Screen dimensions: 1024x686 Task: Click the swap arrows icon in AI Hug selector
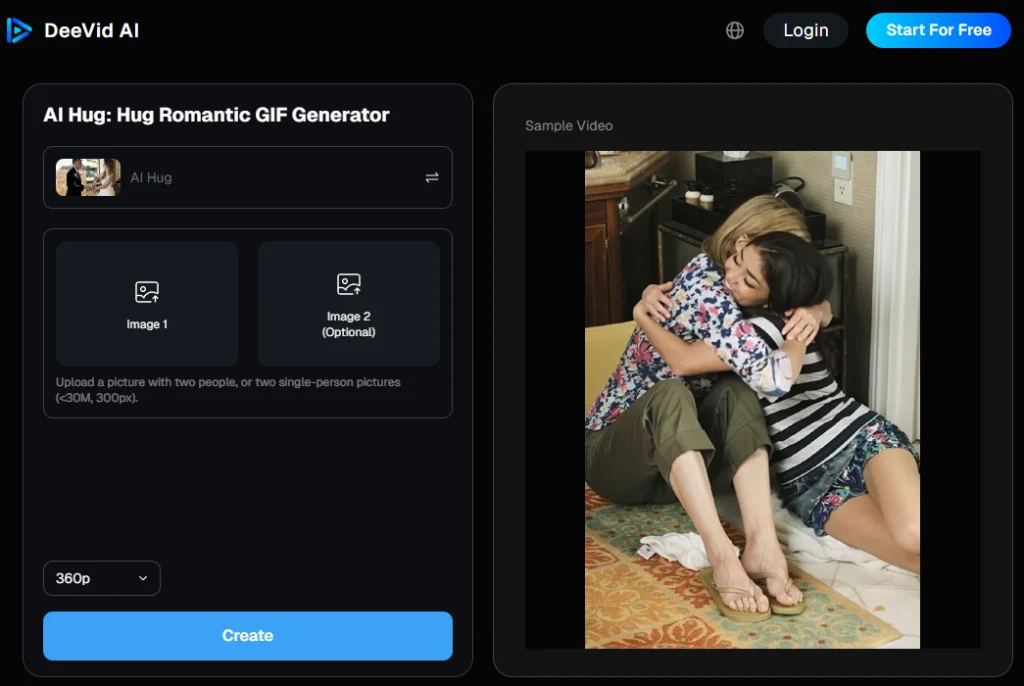coord(432,178)
